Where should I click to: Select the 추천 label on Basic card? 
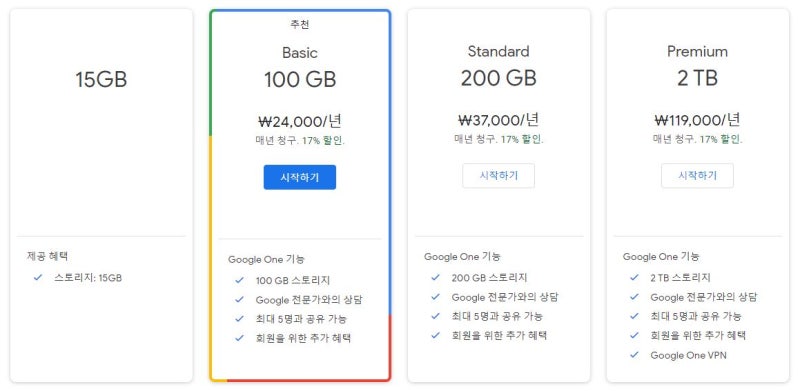[x=299, y=24]
